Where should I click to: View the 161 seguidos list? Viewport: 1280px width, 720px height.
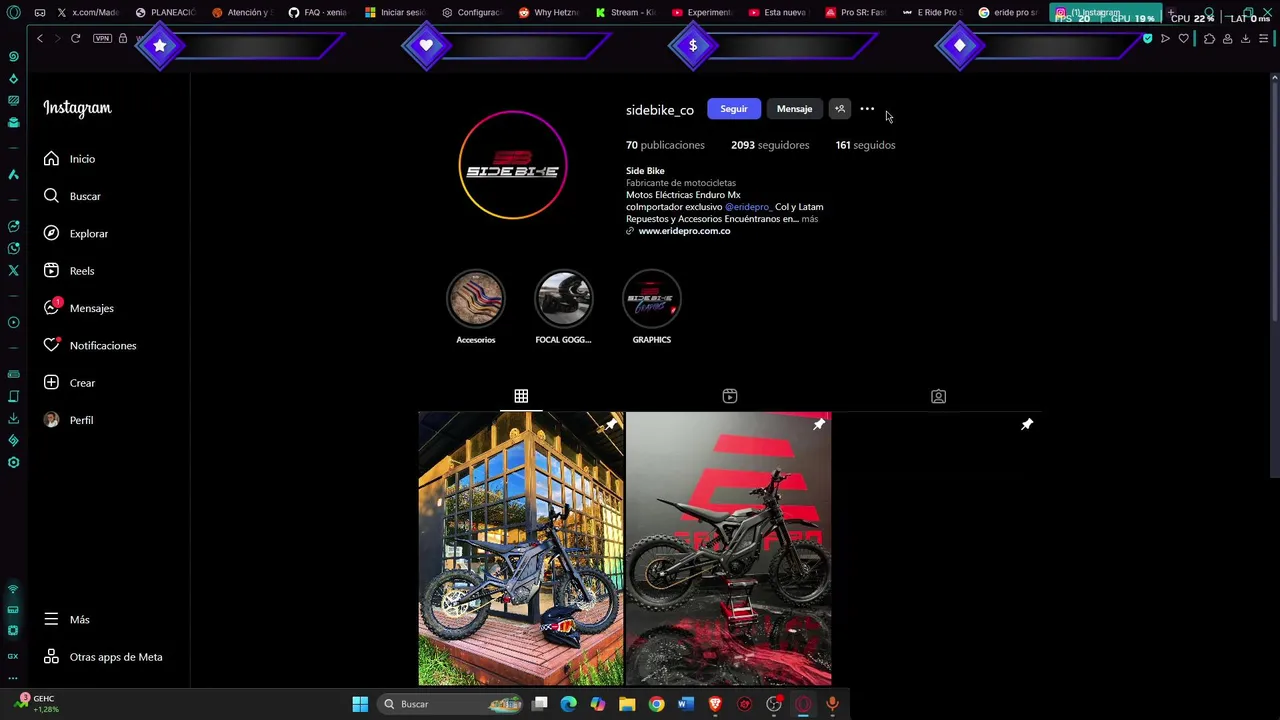(x=865, y=145)
